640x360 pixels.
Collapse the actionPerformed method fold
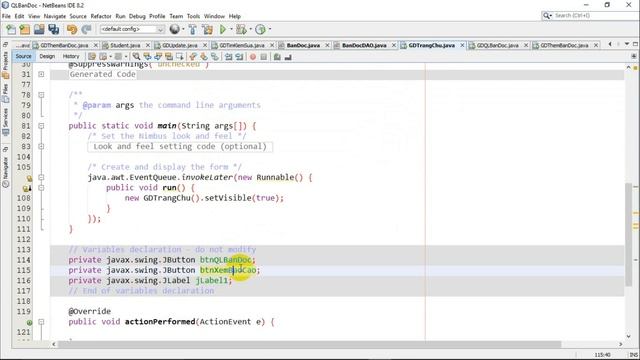tap(41, 322)
